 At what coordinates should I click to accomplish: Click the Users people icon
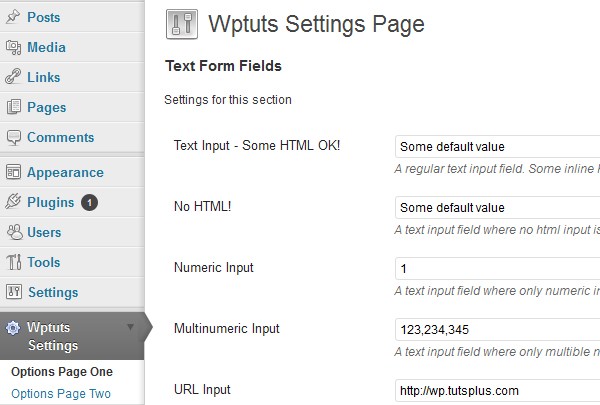[x=15, y=232]
